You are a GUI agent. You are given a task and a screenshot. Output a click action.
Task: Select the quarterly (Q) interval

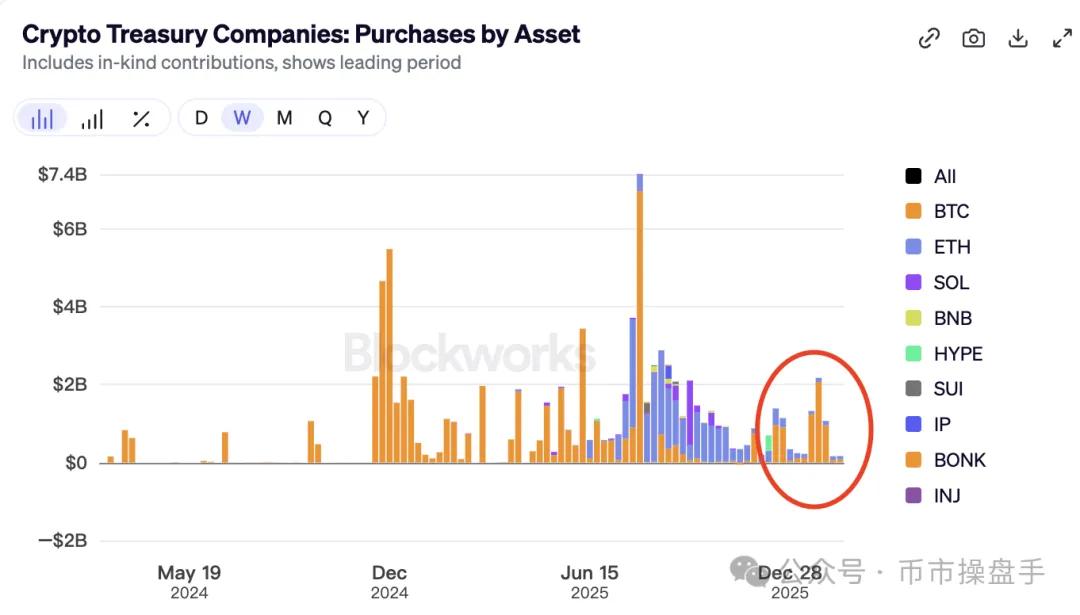point(325,118)
